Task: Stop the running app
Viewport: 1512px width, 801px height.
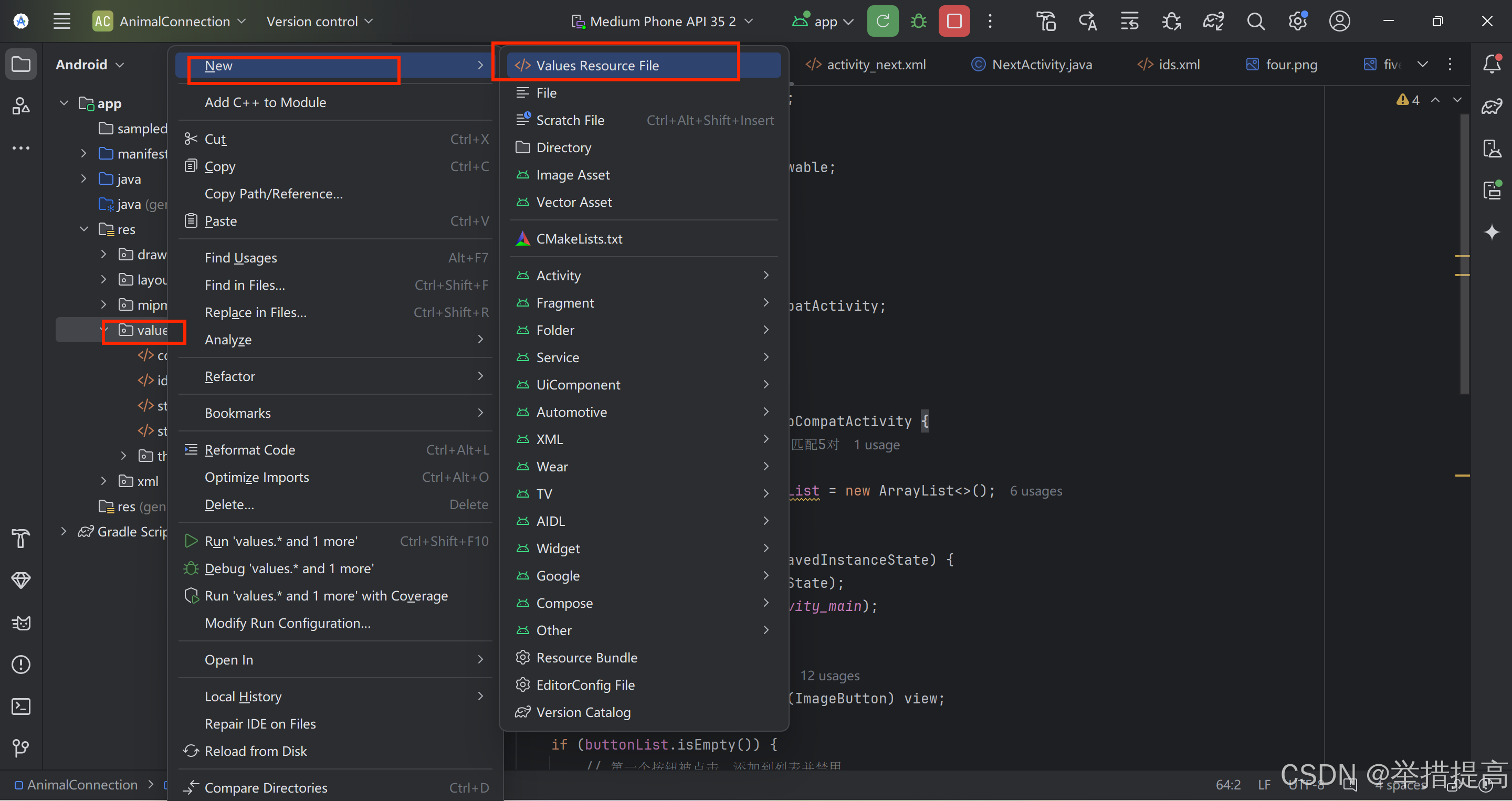Action: pos(954,22)
